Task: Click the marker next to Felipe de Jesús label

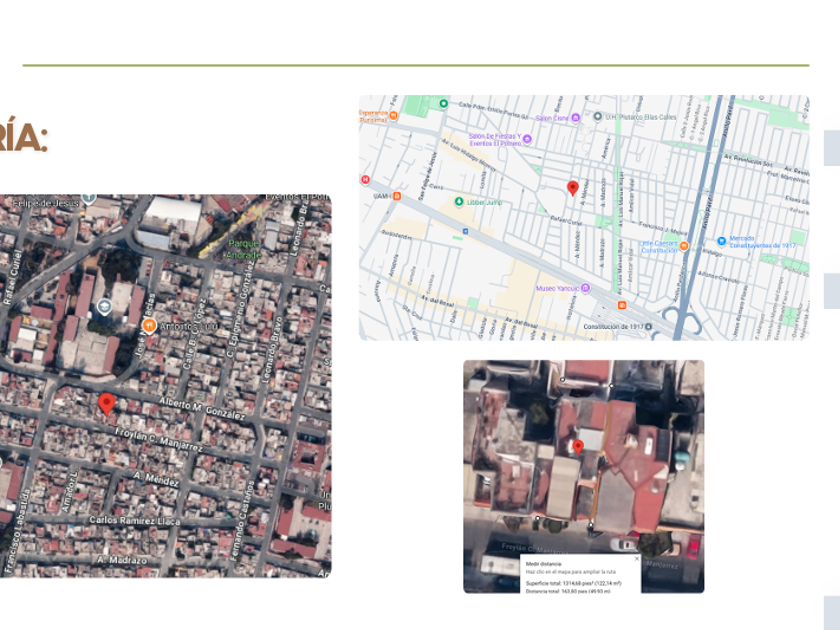Action: pos(89,199)
